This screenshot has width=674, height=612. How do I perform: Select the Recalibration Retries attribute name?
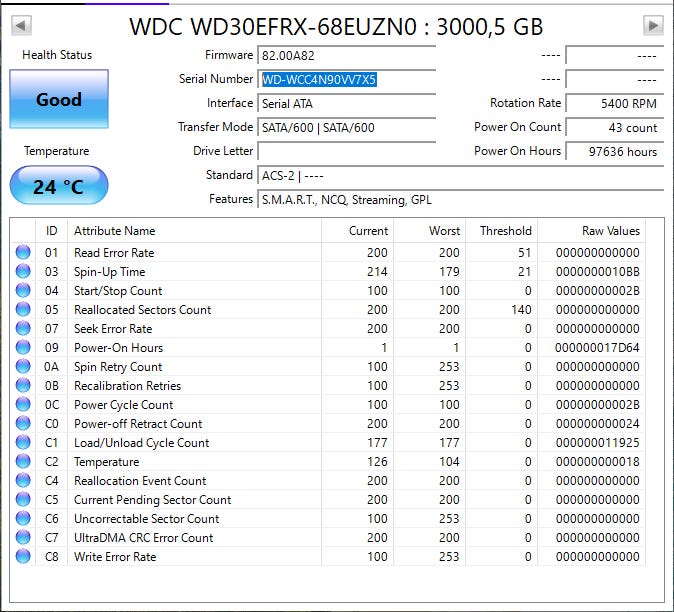[x=127, y=386]
